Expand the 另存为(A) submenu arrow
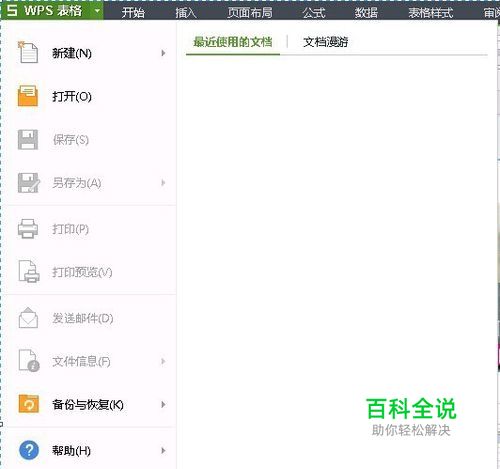 point(163,183)
